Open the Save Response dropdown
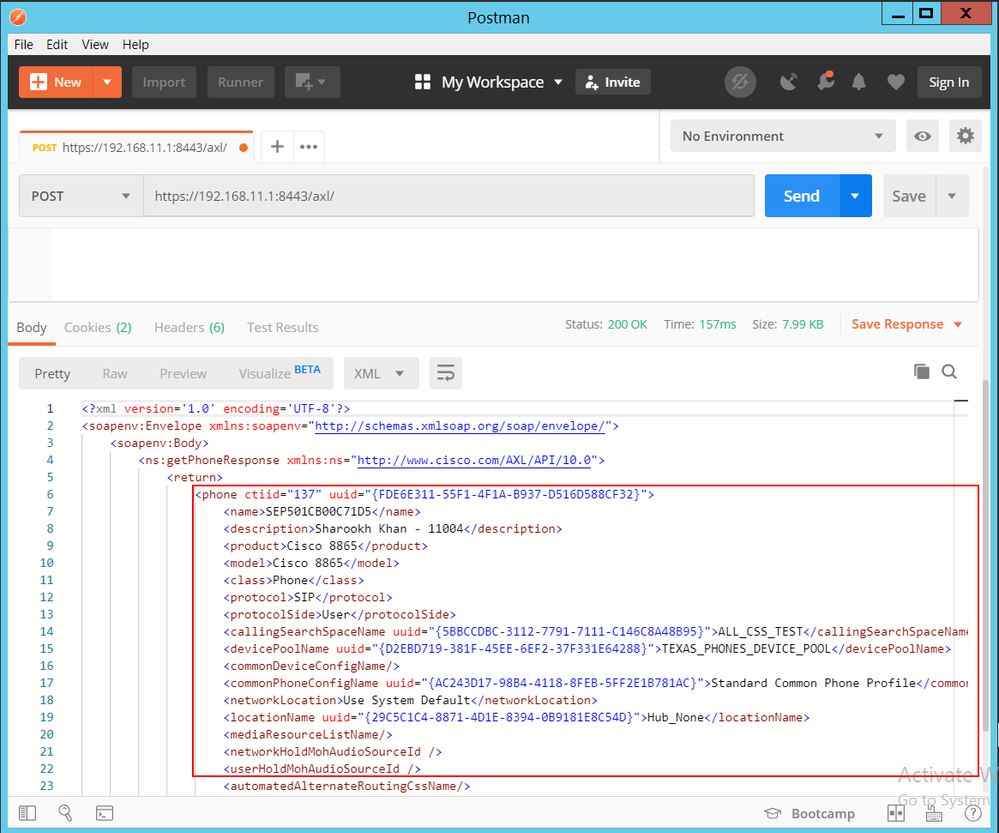This screenshot has height=833, width=999. click(x=906, y=324)
